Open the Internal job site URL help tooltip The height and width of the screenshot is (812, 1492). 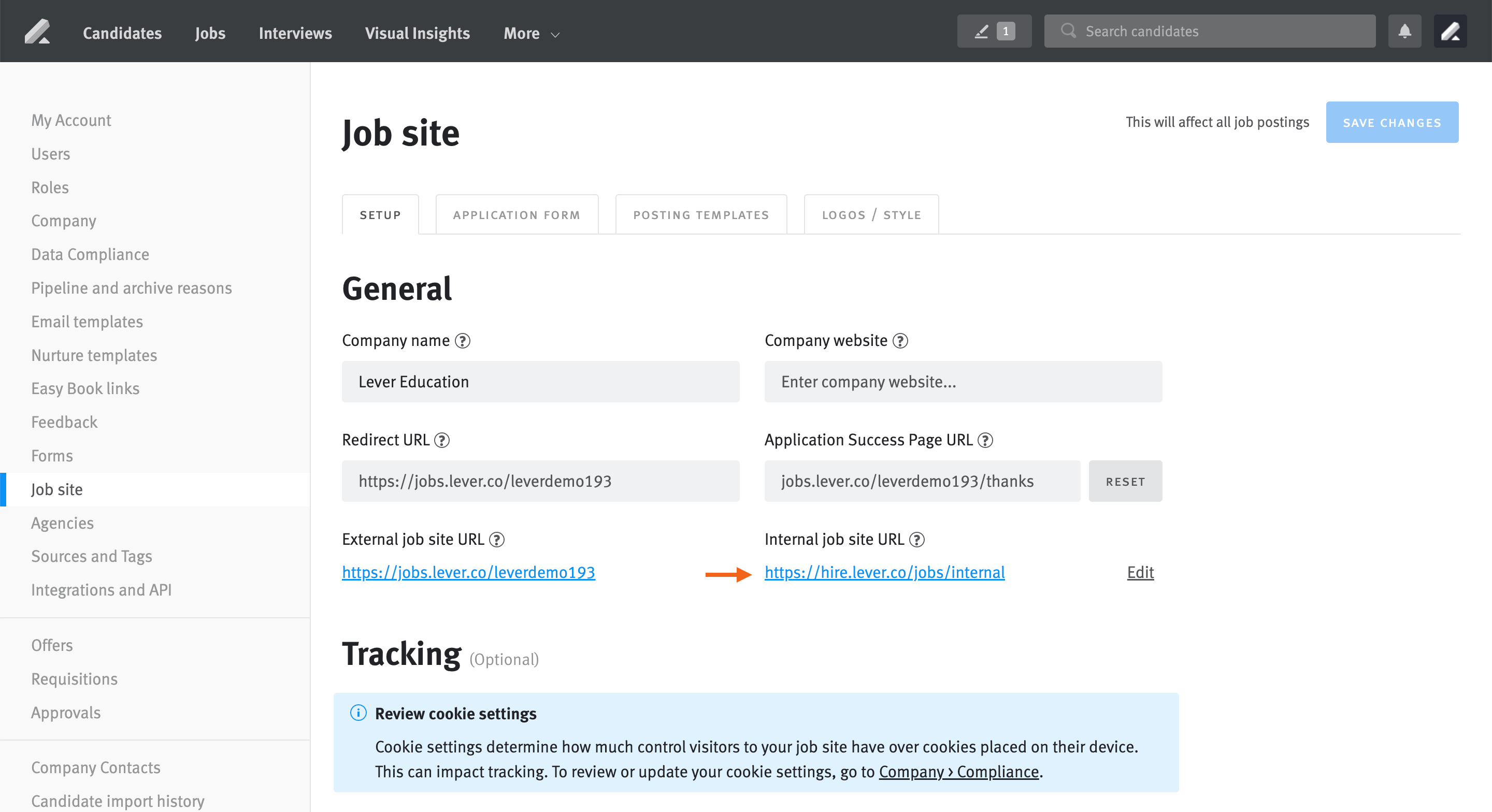click(x=917, y=539)
